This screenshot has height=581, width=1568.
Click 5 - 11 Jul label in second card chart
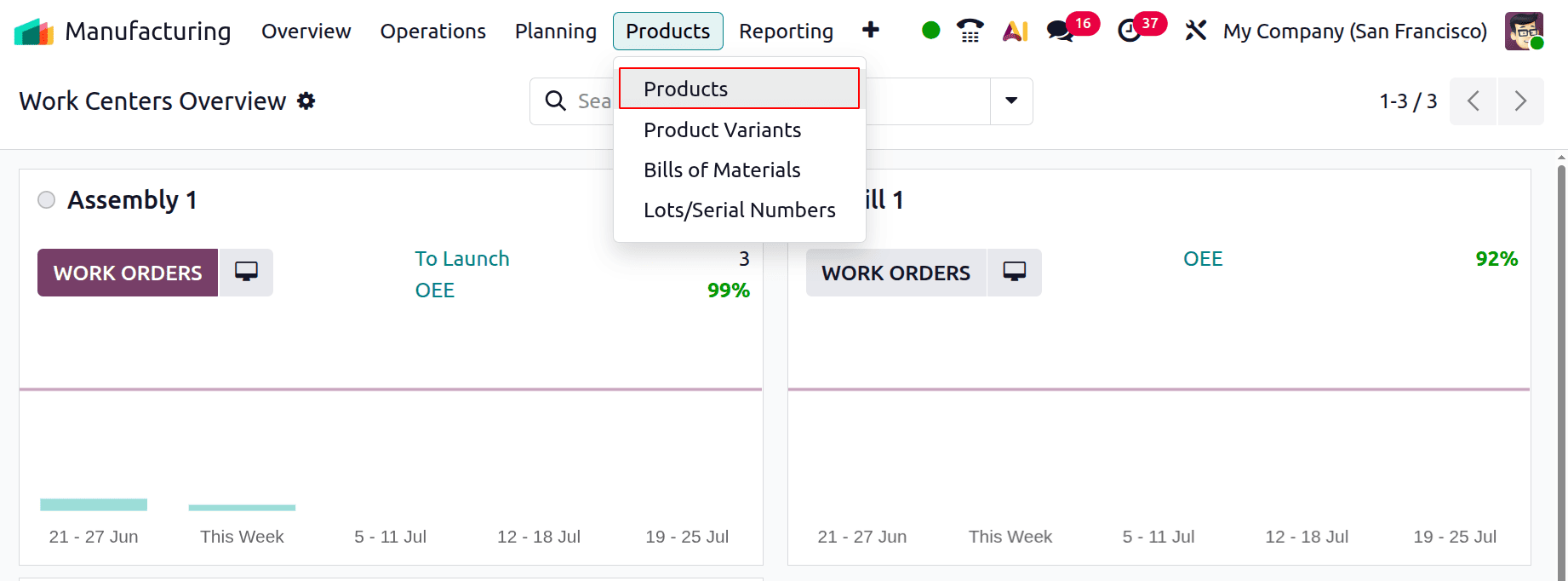point(1159,537)
